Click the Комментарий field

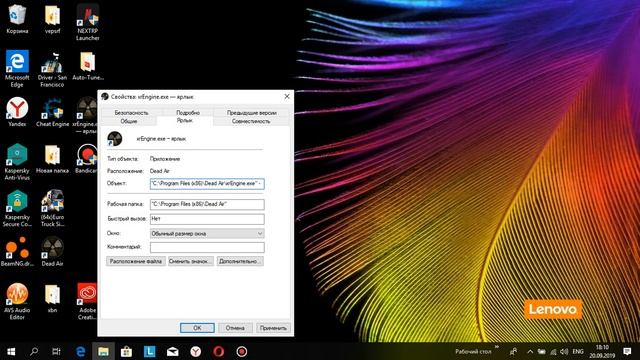click(x=207, y=247)
